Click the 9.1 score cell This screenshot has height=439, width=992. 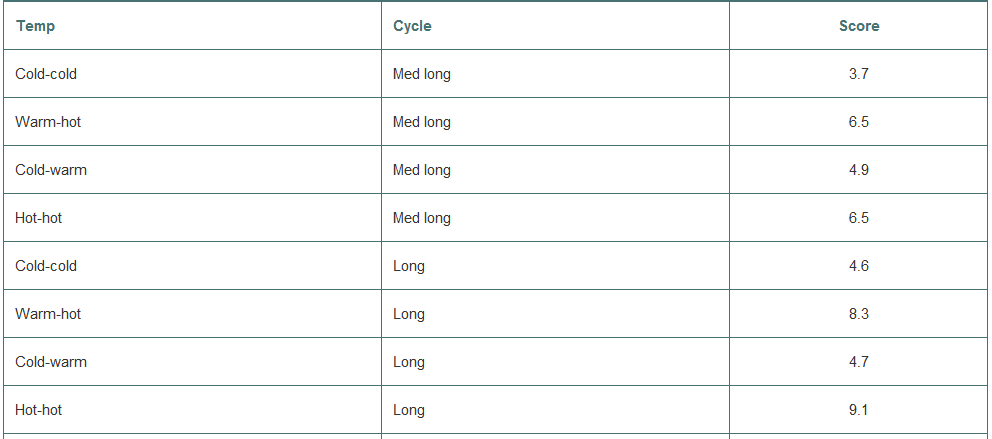[859, 410]
